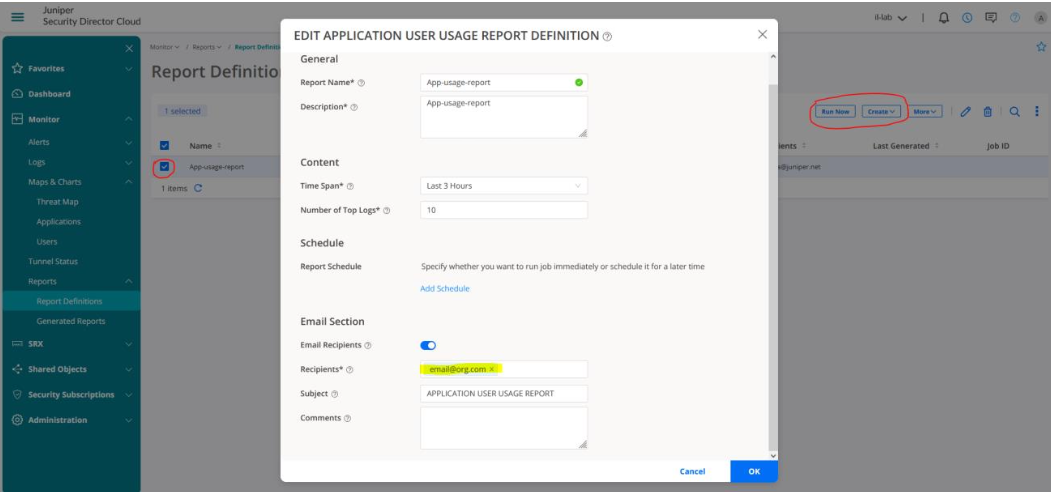The image size is (1054, 492).
Task: Open Generated Reports in sidebar
Action: pyautogui.click(x=70, y=320)
